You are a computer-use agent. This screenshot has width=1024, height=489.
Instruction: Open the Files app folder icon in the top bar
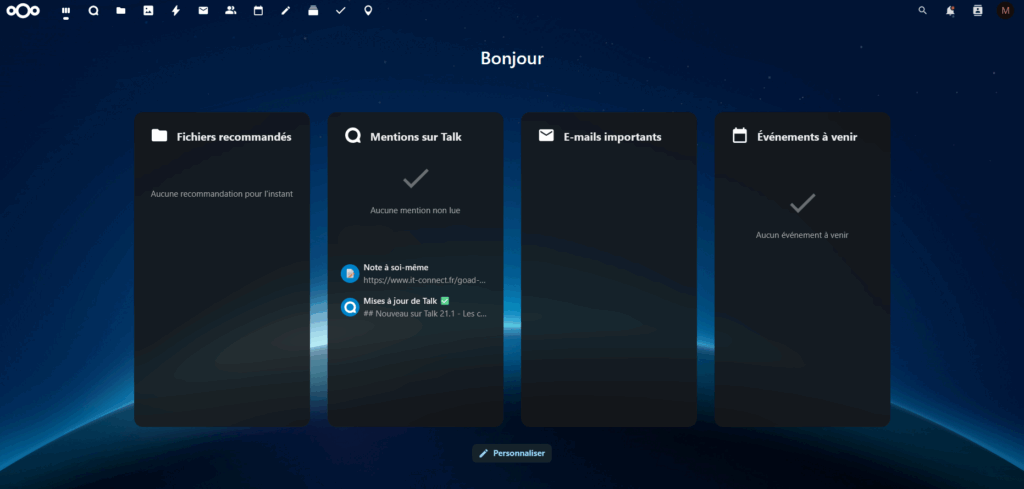pos(121,11)
